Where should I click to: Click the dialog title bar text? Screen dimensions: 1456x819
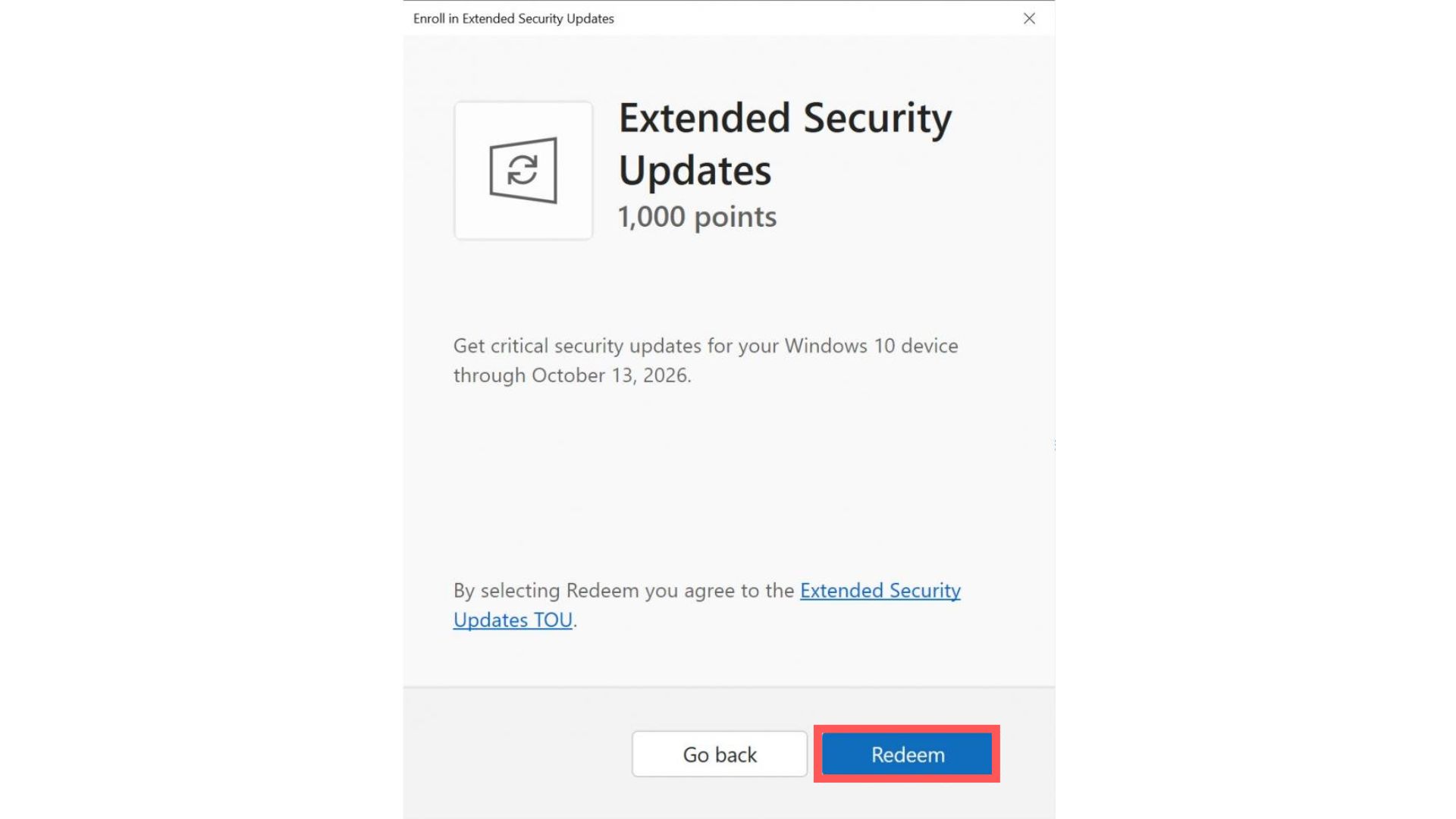point(513,18)
